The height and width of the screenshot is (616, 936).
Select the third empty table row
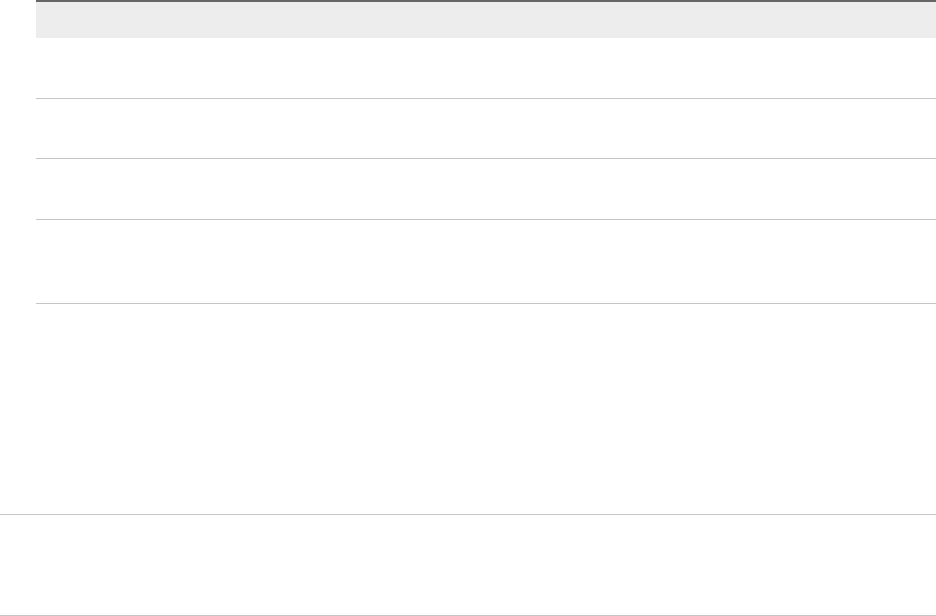[486, 189]
